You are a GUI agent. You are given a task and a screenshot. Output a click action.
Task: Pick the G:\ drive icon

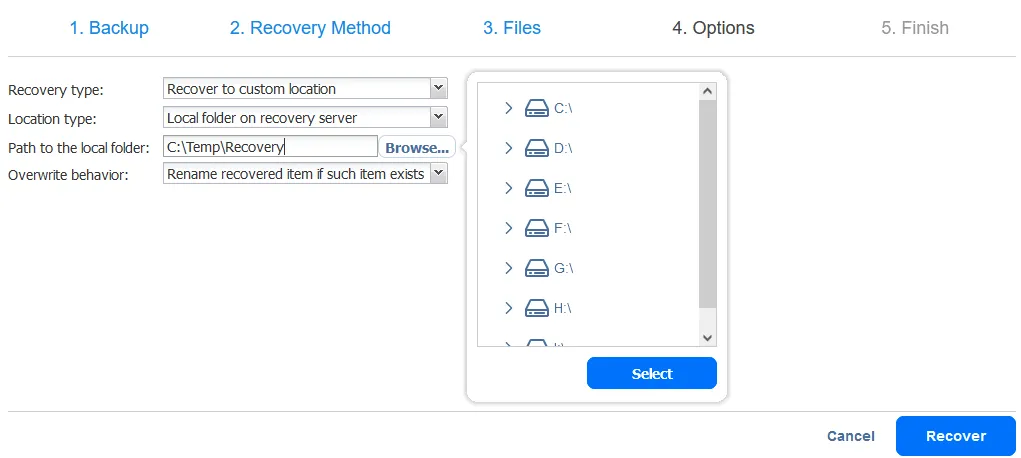click(x=537, y=268)
